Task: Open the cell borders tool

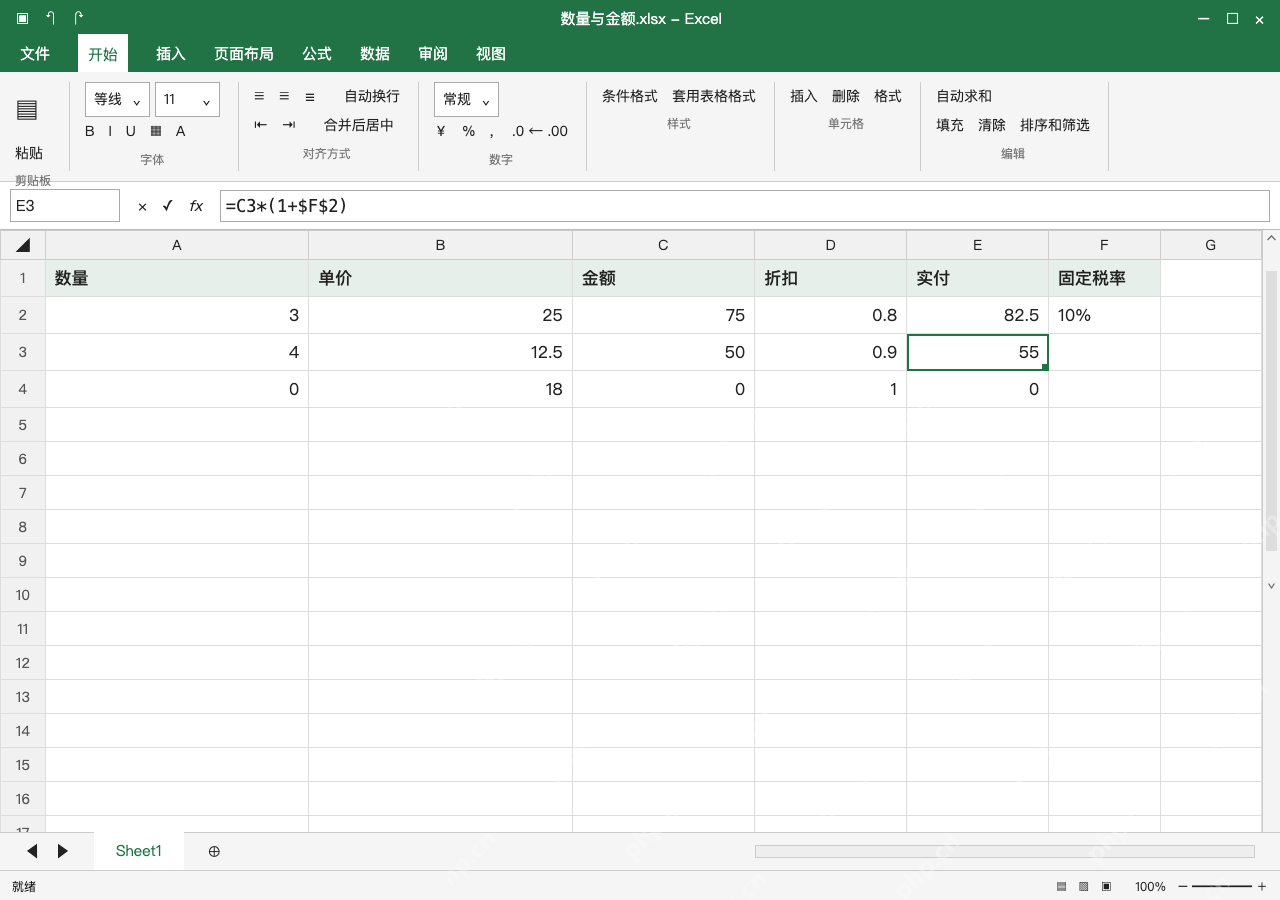Action: (156, 131)
